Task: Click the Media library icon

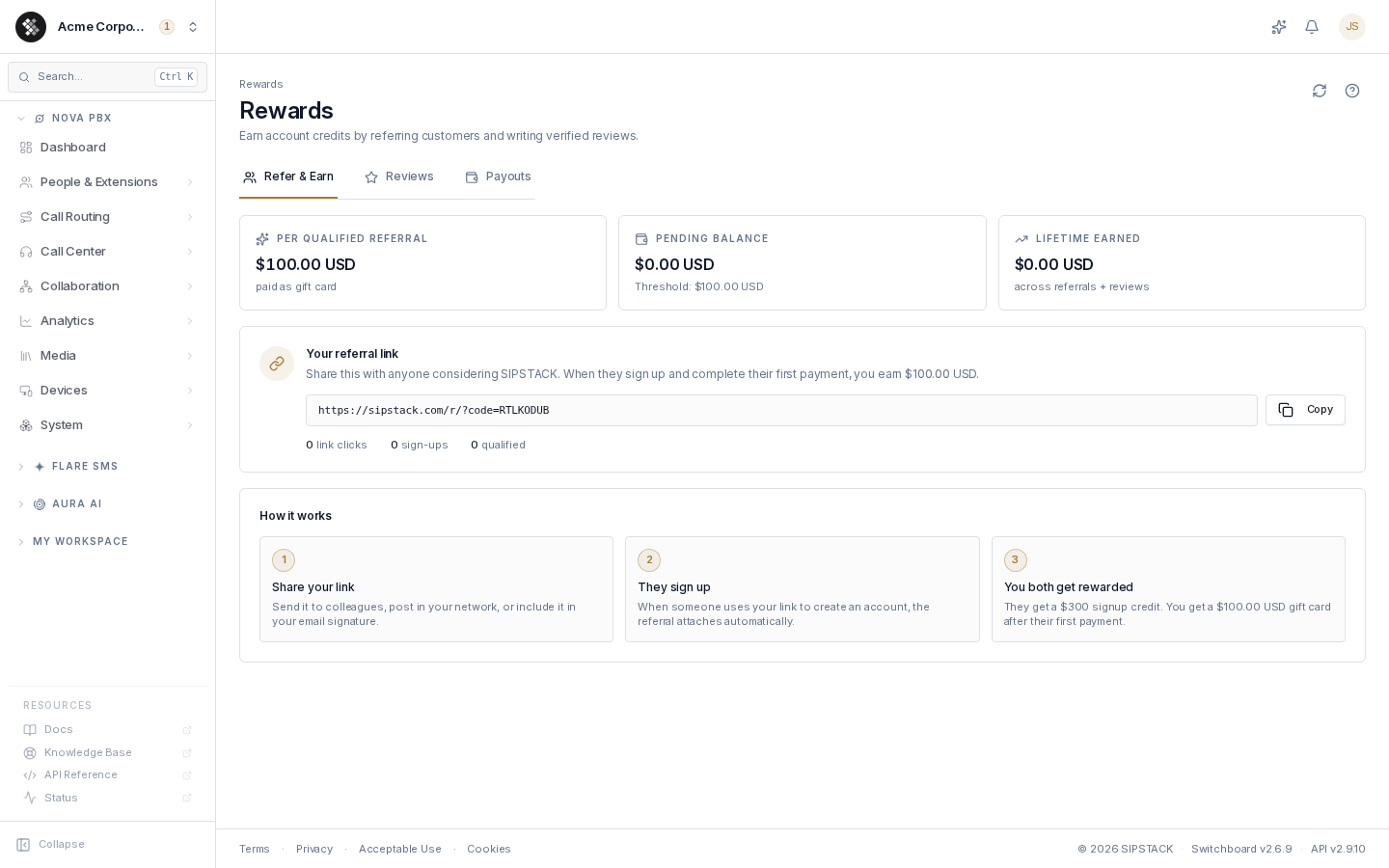Action: tap(26, 356)
